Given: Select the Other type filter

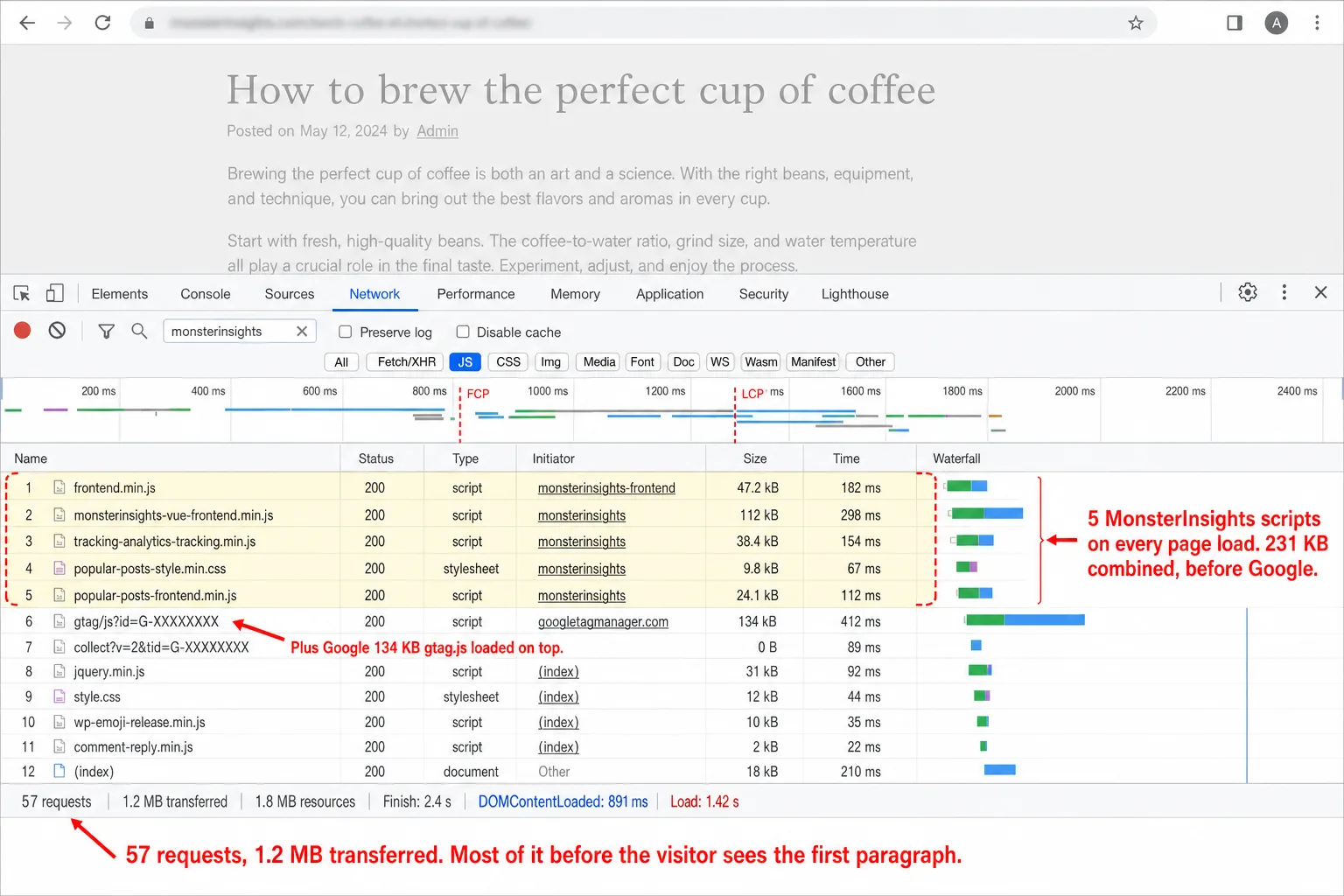Looking at the screenshot, I should click(x=871, y=362).
